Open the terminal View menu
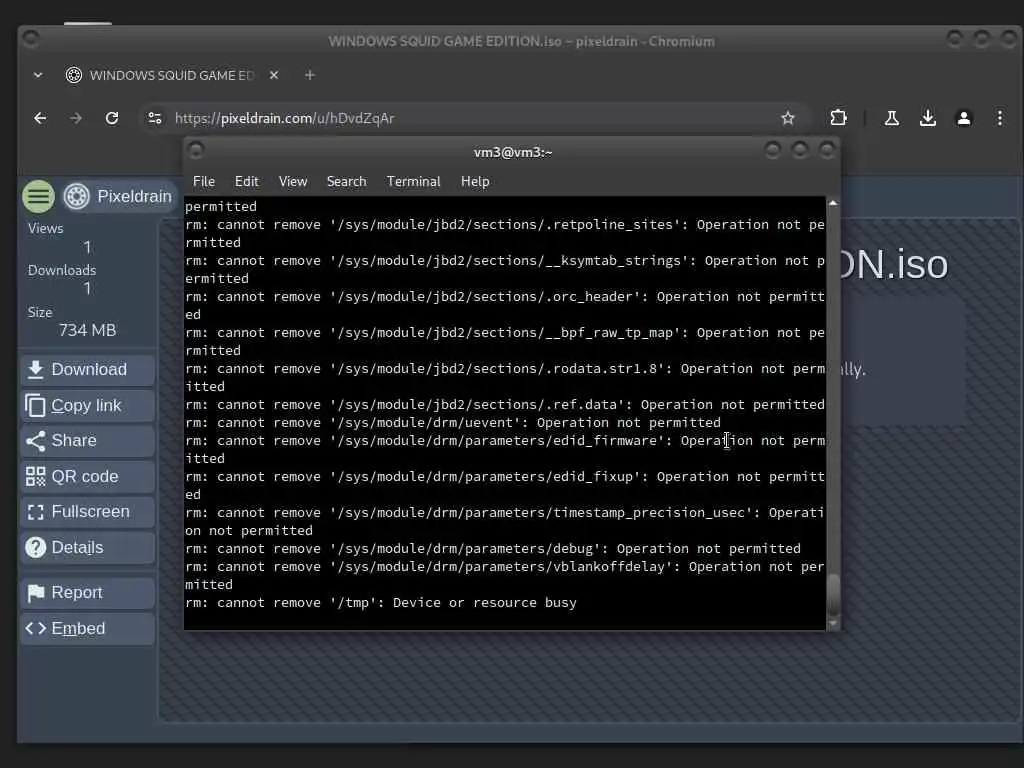 (x=293, y=182)
